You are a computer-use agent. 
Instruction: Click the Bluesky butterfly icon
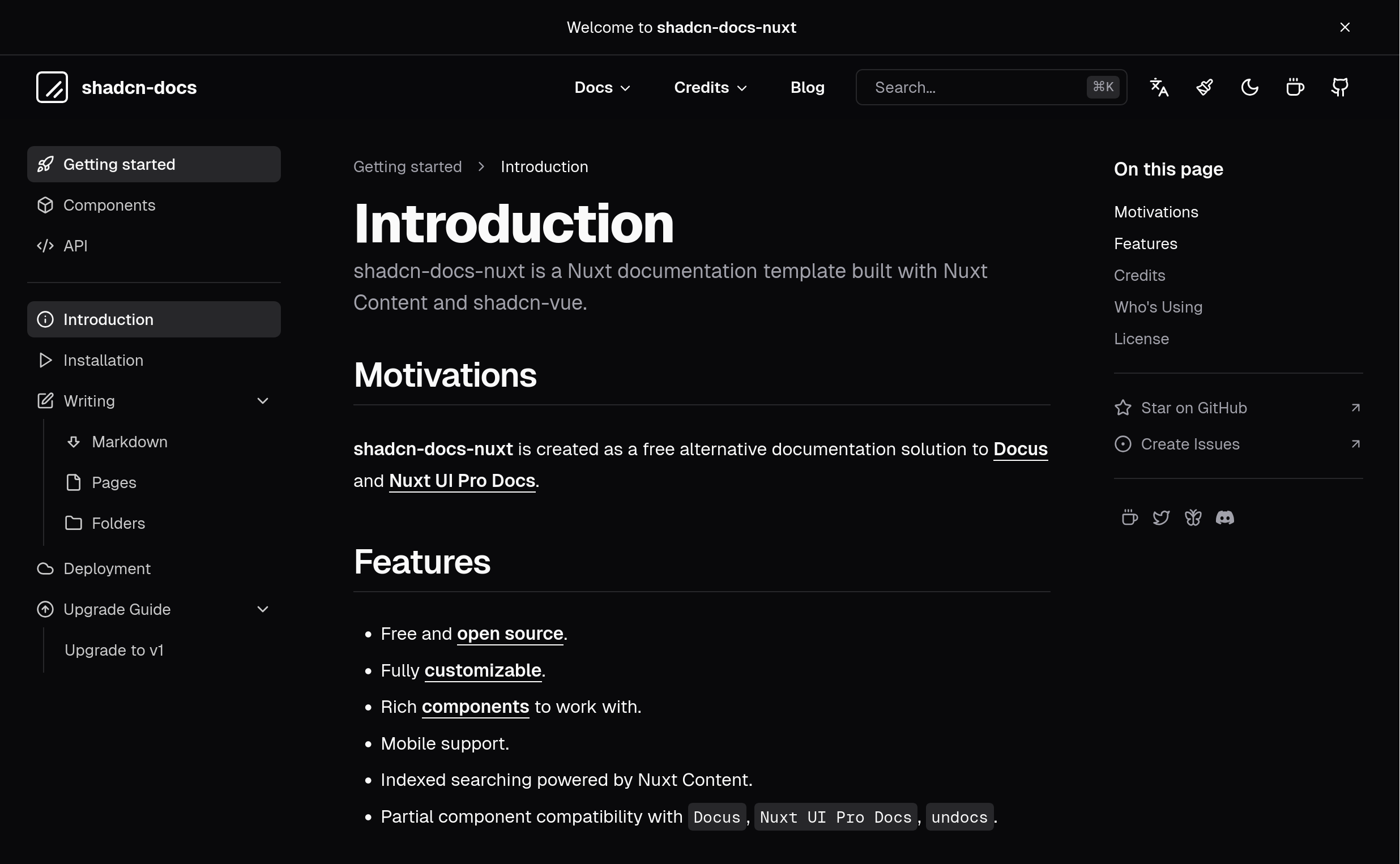pyautogui.click(x=1193, y=517)
